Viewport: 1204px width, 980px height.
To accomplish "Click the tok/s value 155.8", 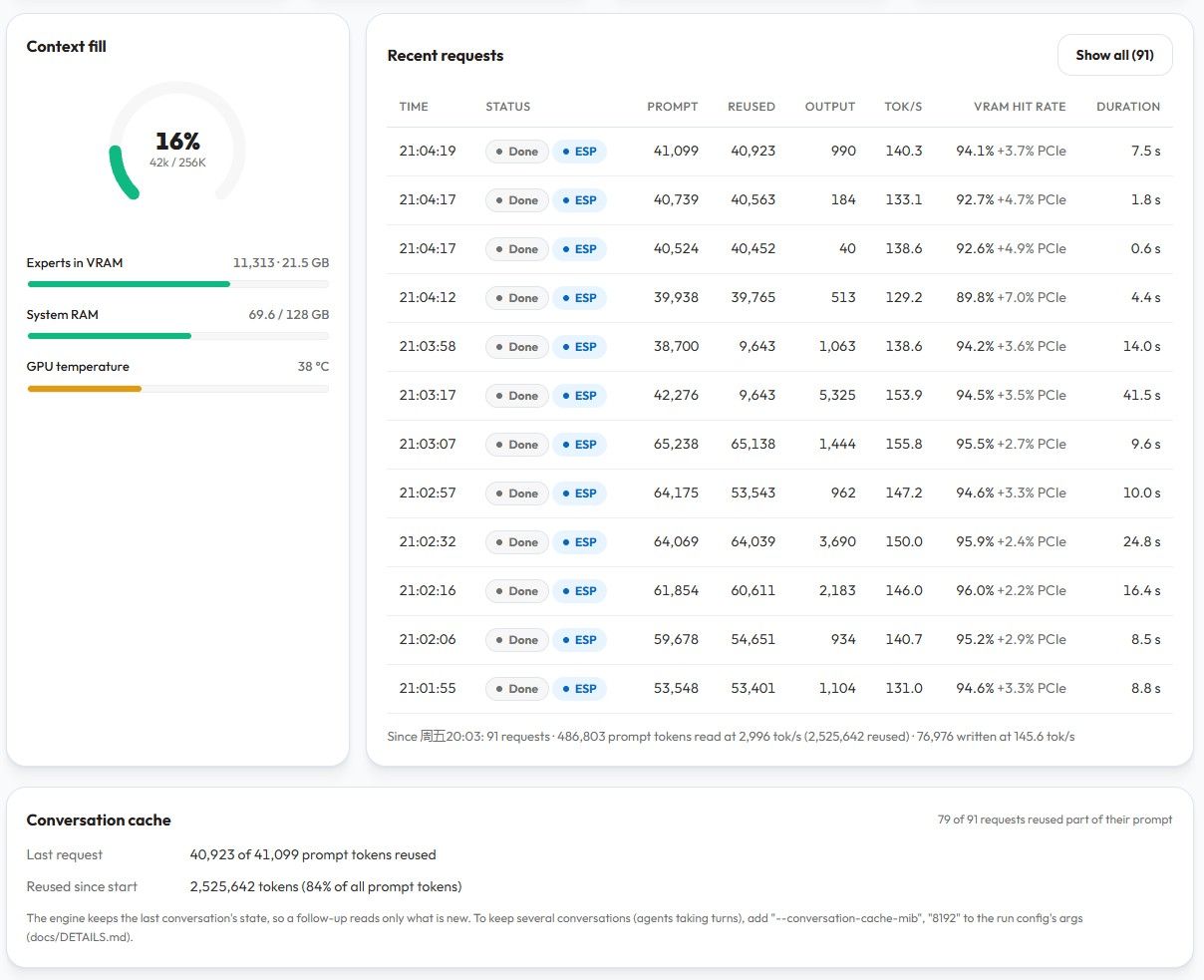I will (904, 445).
